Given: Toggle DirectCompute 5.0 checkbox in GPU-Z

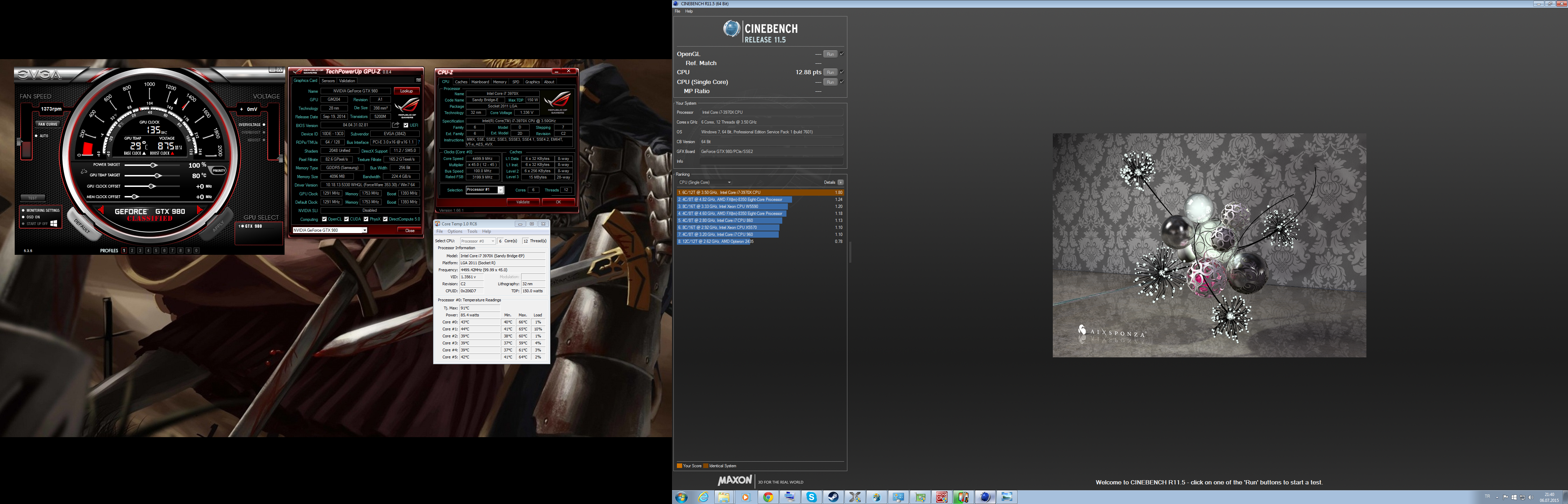Looking at the screenshot, I should (x=385, y=219).
